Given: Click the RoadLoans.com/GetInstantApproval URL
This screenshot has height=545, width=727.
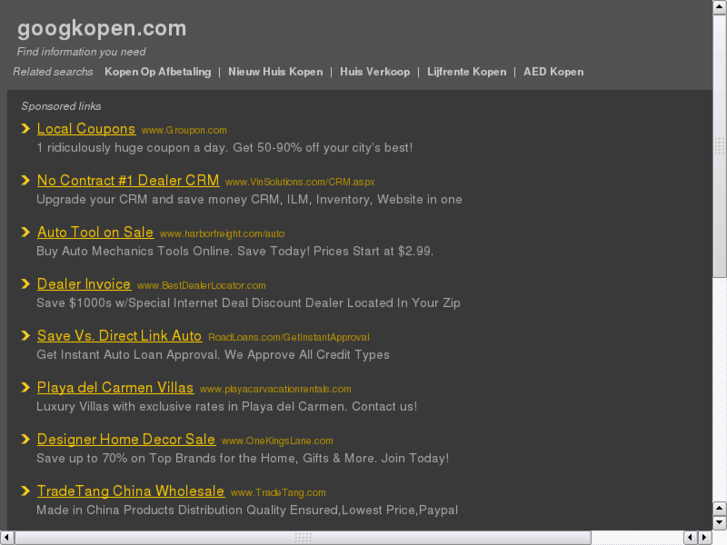Looking at the screenshot, I should [x=289, y=338].
